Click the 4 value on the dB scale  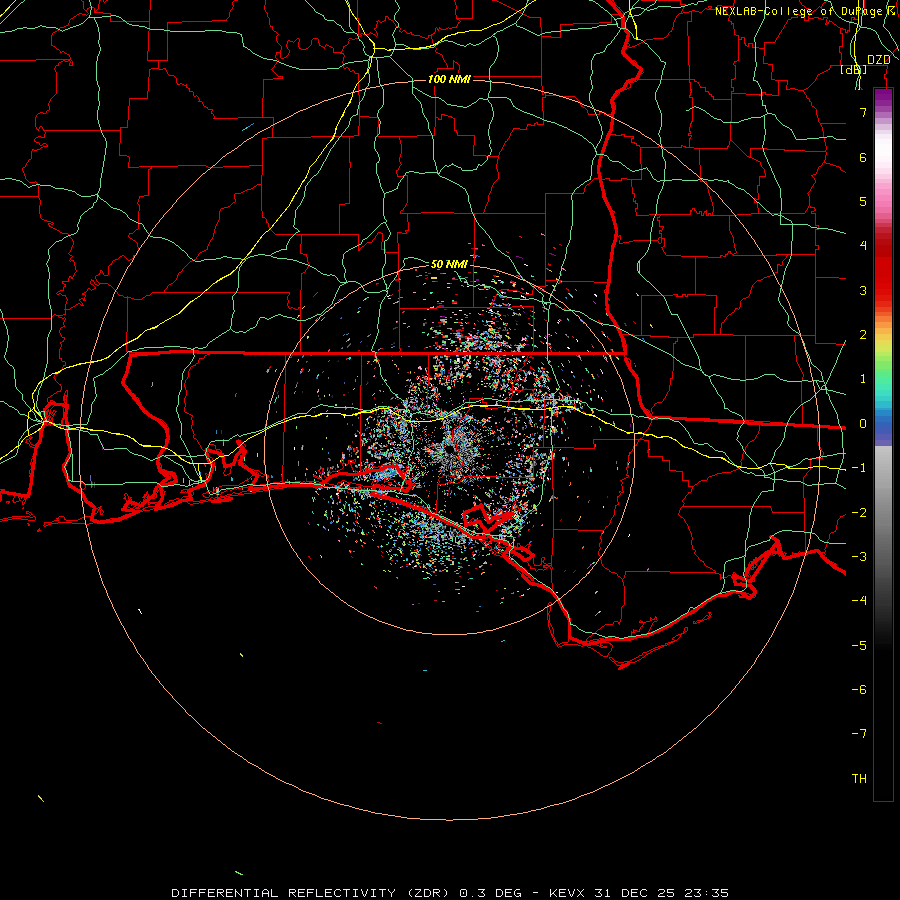[863, 246]
